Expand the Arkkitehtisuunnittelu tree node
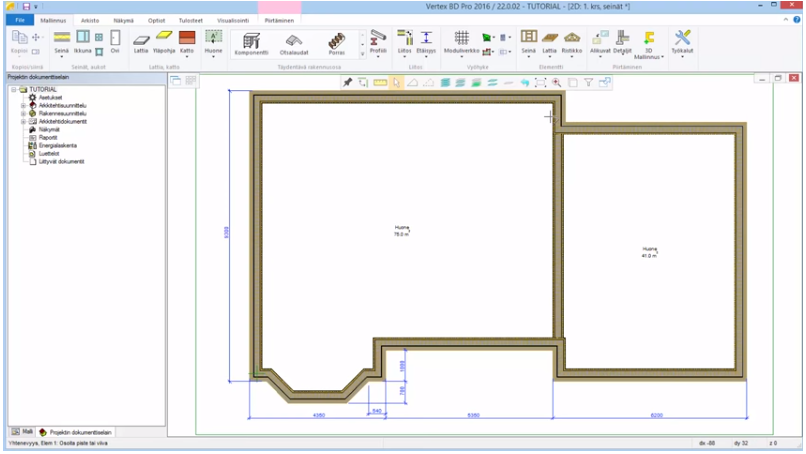This screenshot has width=806, height=454. click(x=22, y=105)
